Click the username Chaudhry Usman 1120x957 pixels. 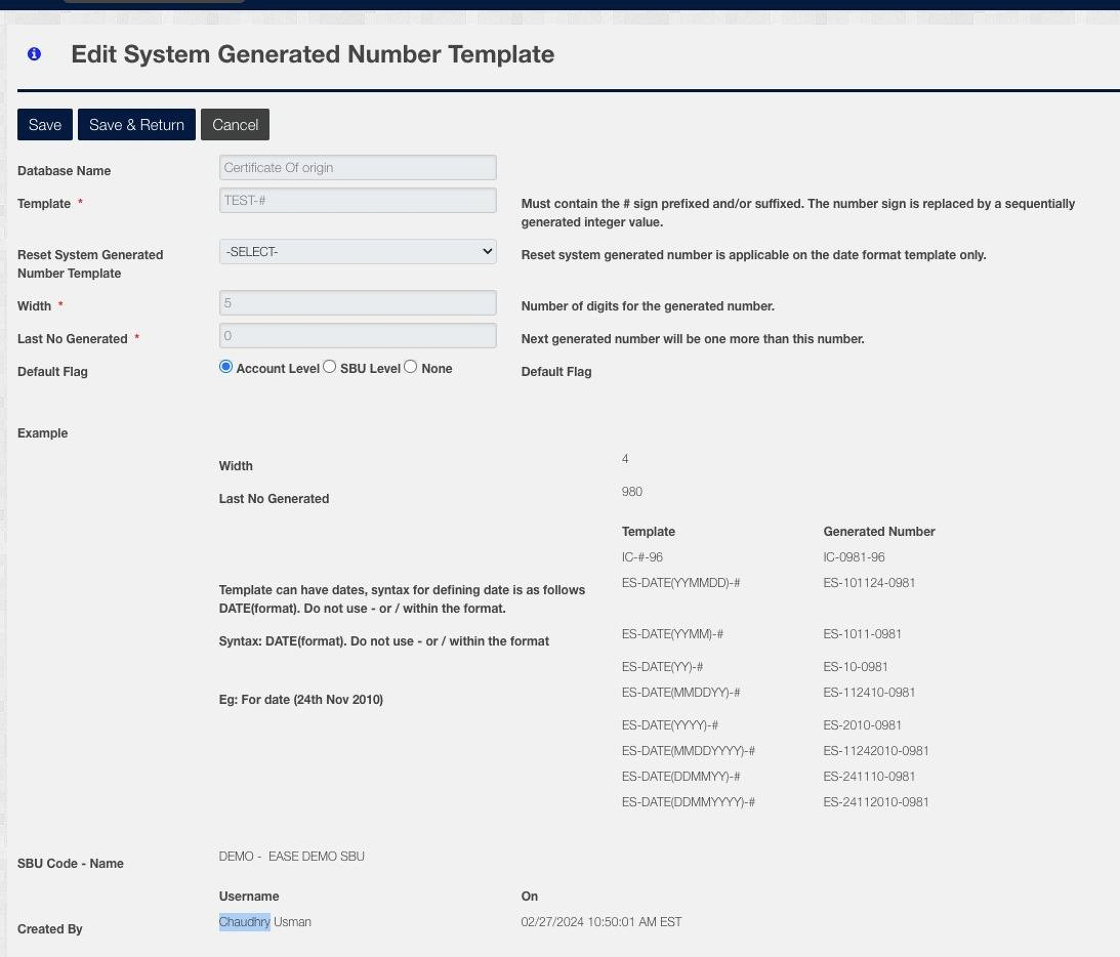[265, 922]
